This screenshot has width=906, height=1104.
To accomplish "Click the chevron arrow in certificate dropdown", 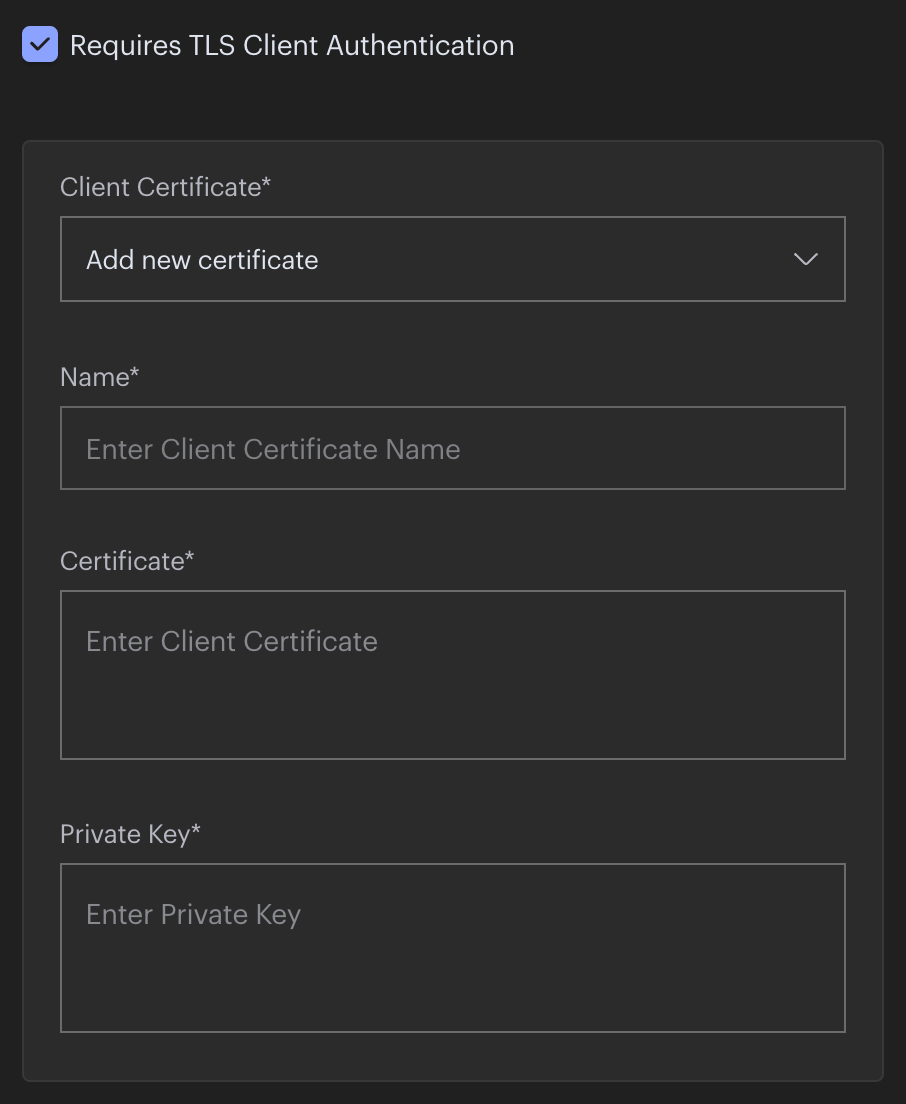I will 805,259.
